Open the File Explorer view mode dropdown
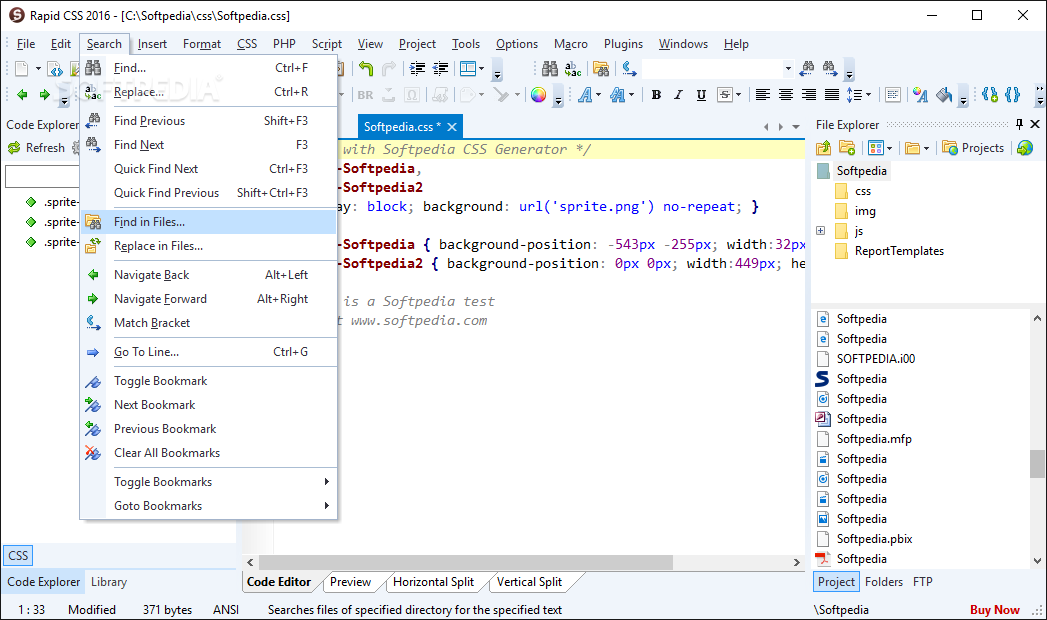The width and height of the screenshot is (1047, 620). (x=889, y=148)
